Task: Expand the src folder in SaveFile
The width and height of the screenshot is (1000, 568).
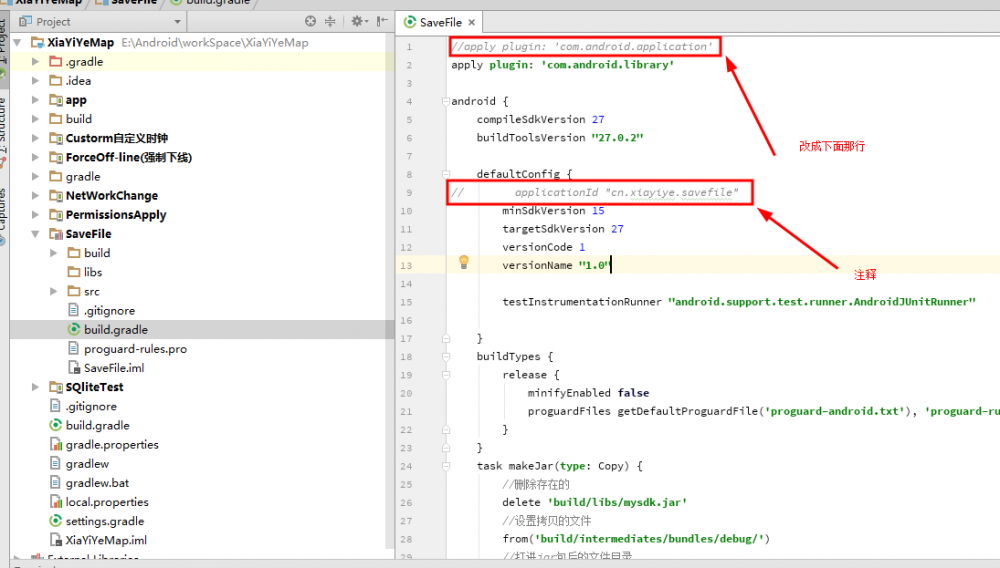Action: click(x=54, y=291)
